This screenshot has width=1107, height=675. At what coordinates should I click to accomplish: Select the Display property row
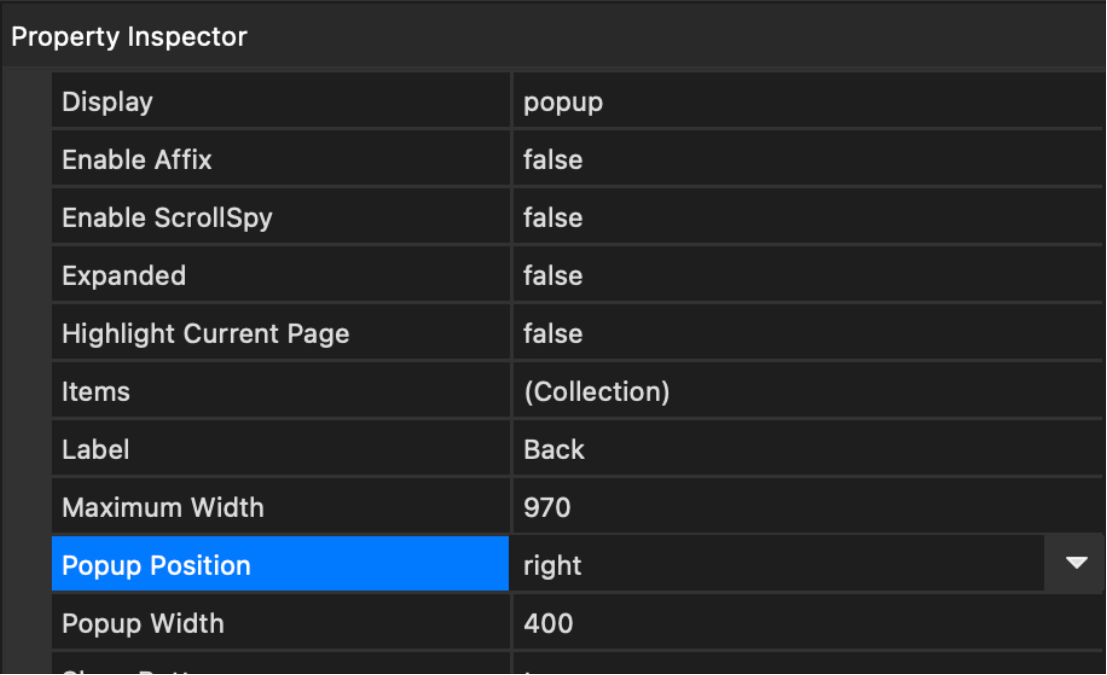pyautogui.click(x=108, y=101)
